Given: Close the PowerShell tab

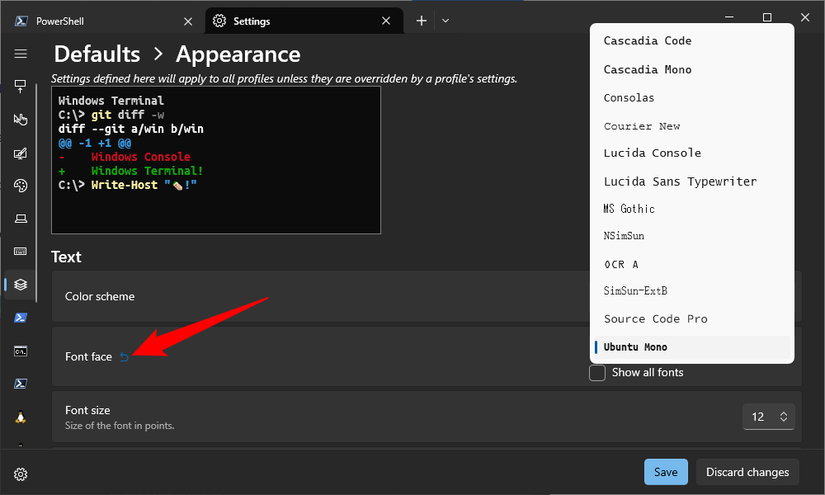Looking at the screenshot, I should click(x=188, y=21).
